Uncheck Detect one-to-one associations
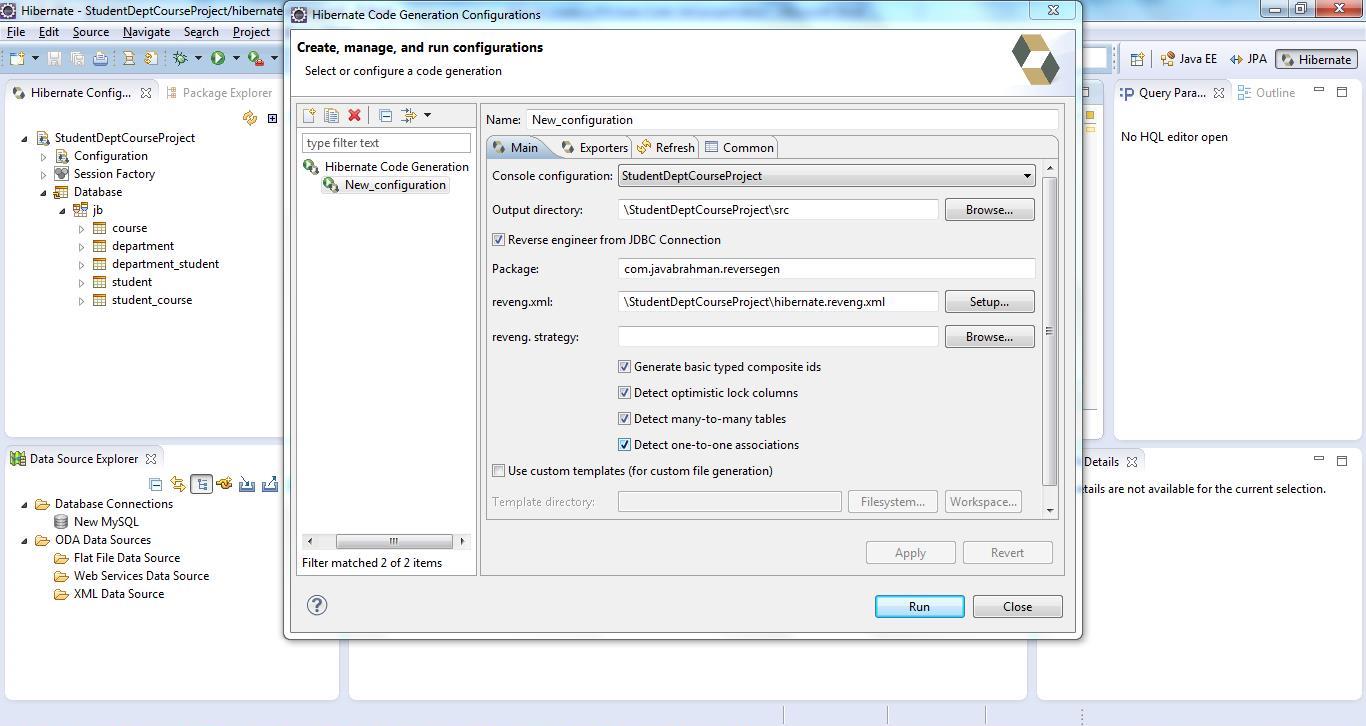This screenshot has height=726, width=1366. click(x=624, y=445)
